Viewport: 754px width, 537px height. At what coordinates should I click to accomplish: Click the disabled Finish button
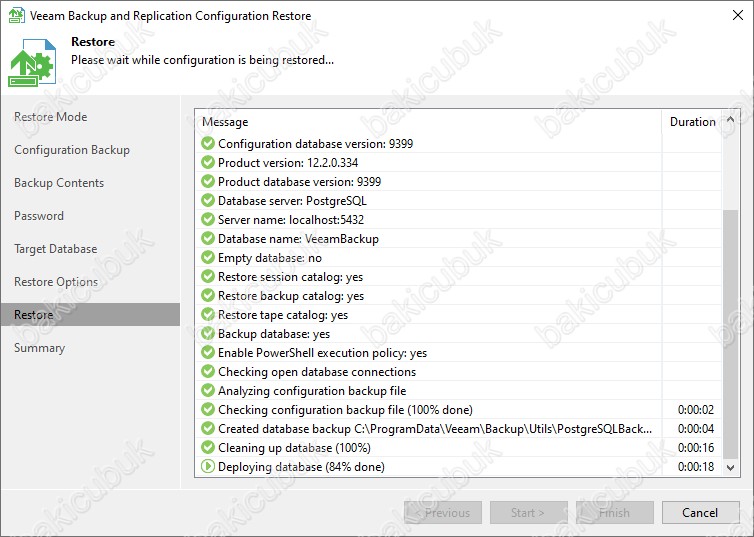[615, 512]
